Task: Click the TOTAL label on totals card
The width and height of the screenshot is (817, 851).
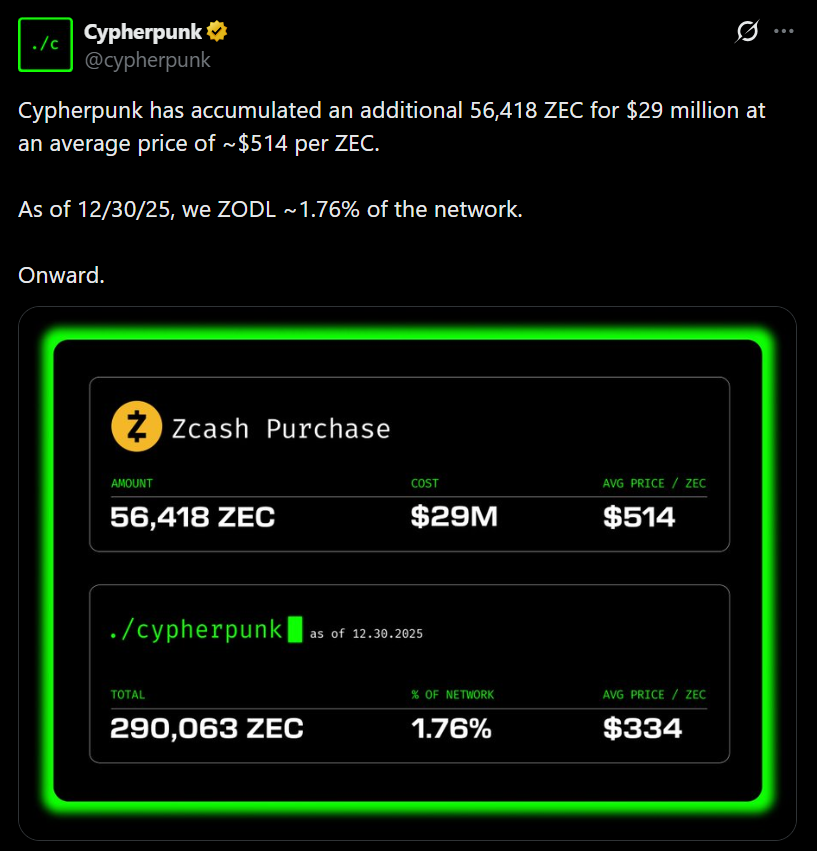Action: click(x=125, y=694)
